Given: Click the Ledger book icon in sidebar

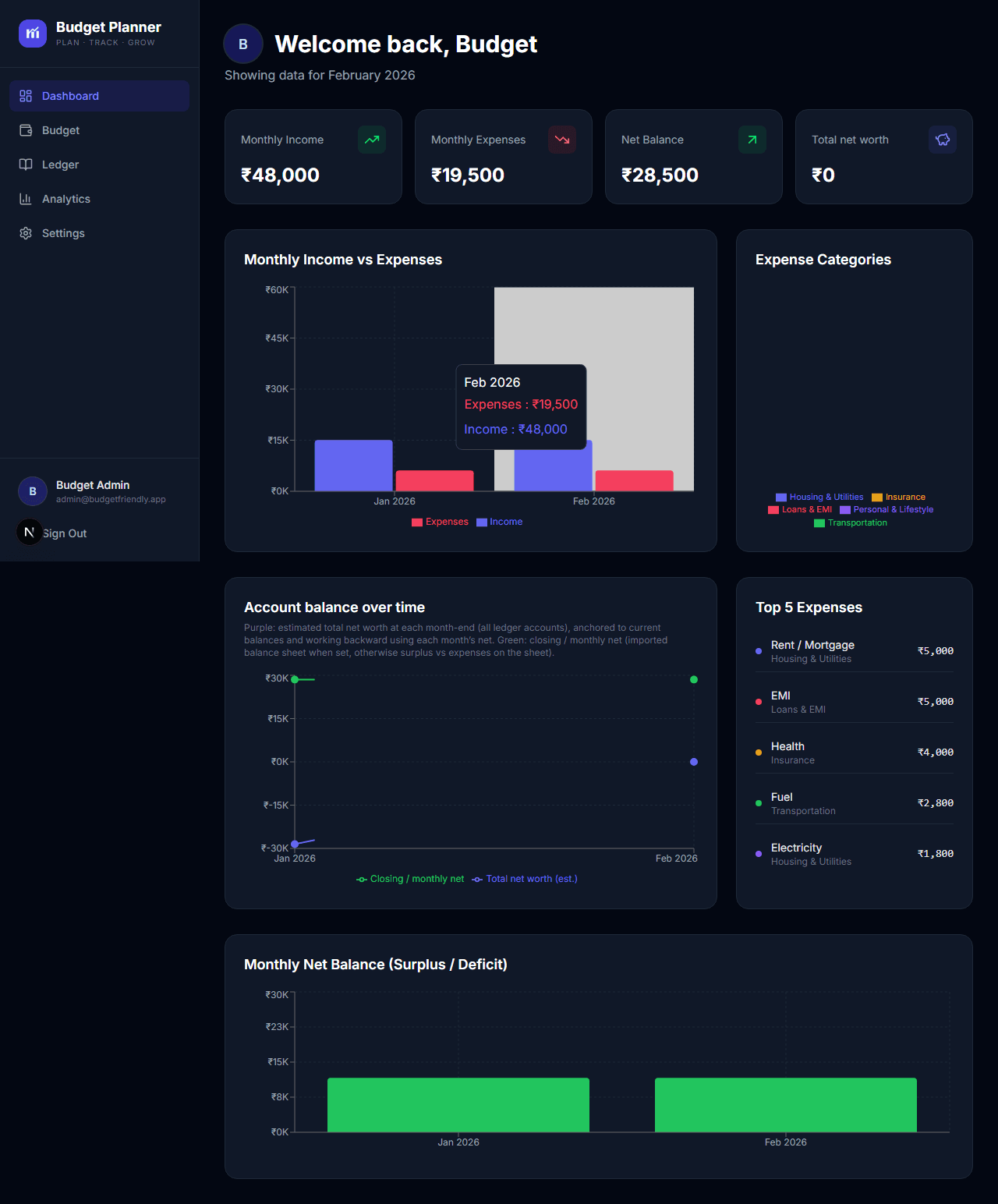Looking at the screenshot, I should (x=26, y=165).
